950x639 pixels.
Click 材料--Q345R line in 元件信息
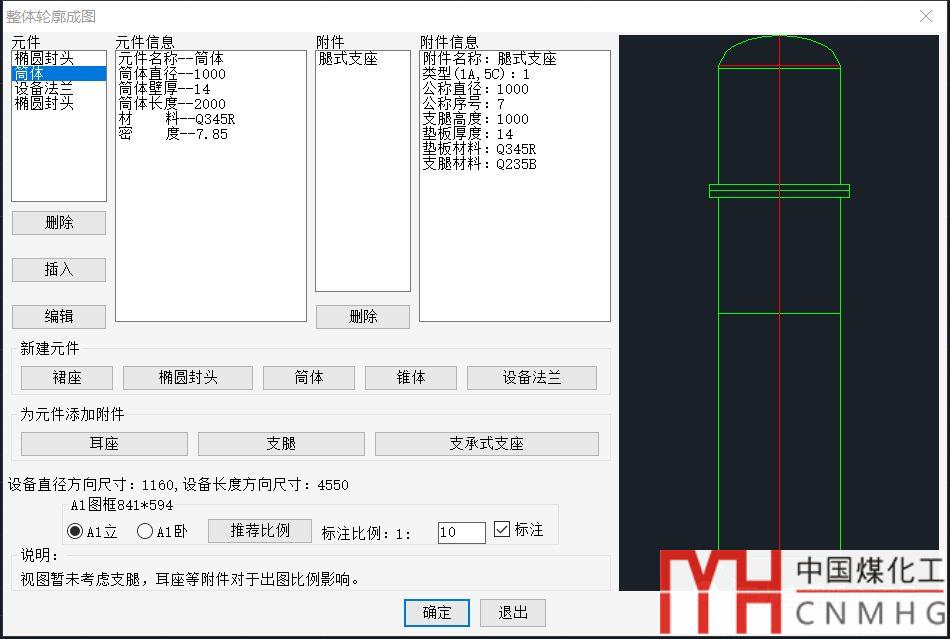[x=176, y=119]
